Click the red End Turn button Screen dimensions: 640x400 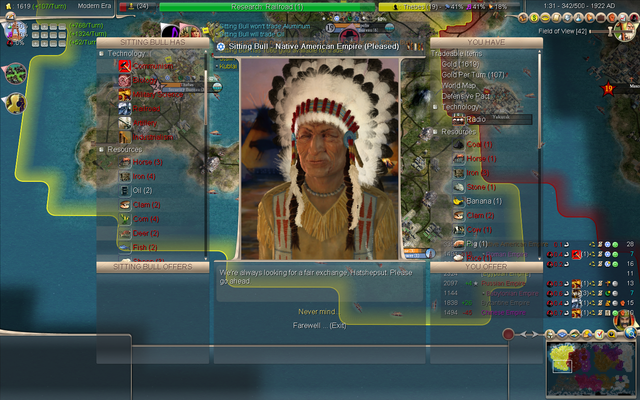508,334
